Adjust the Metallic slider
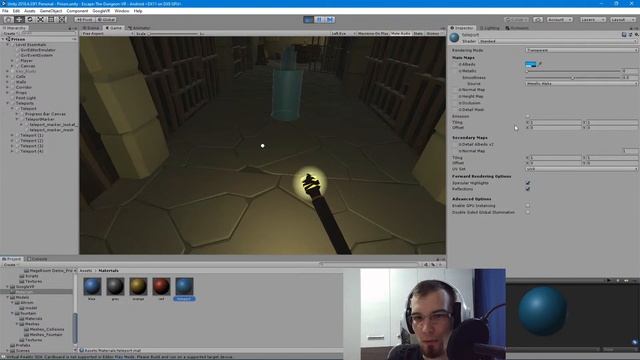 (573, 71)
